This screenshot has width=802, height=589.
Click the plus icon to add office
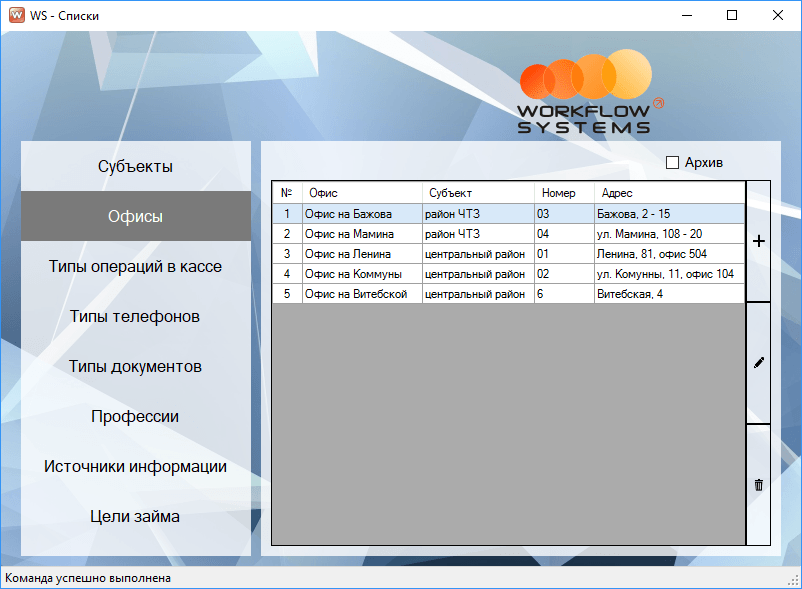point(759,241)
